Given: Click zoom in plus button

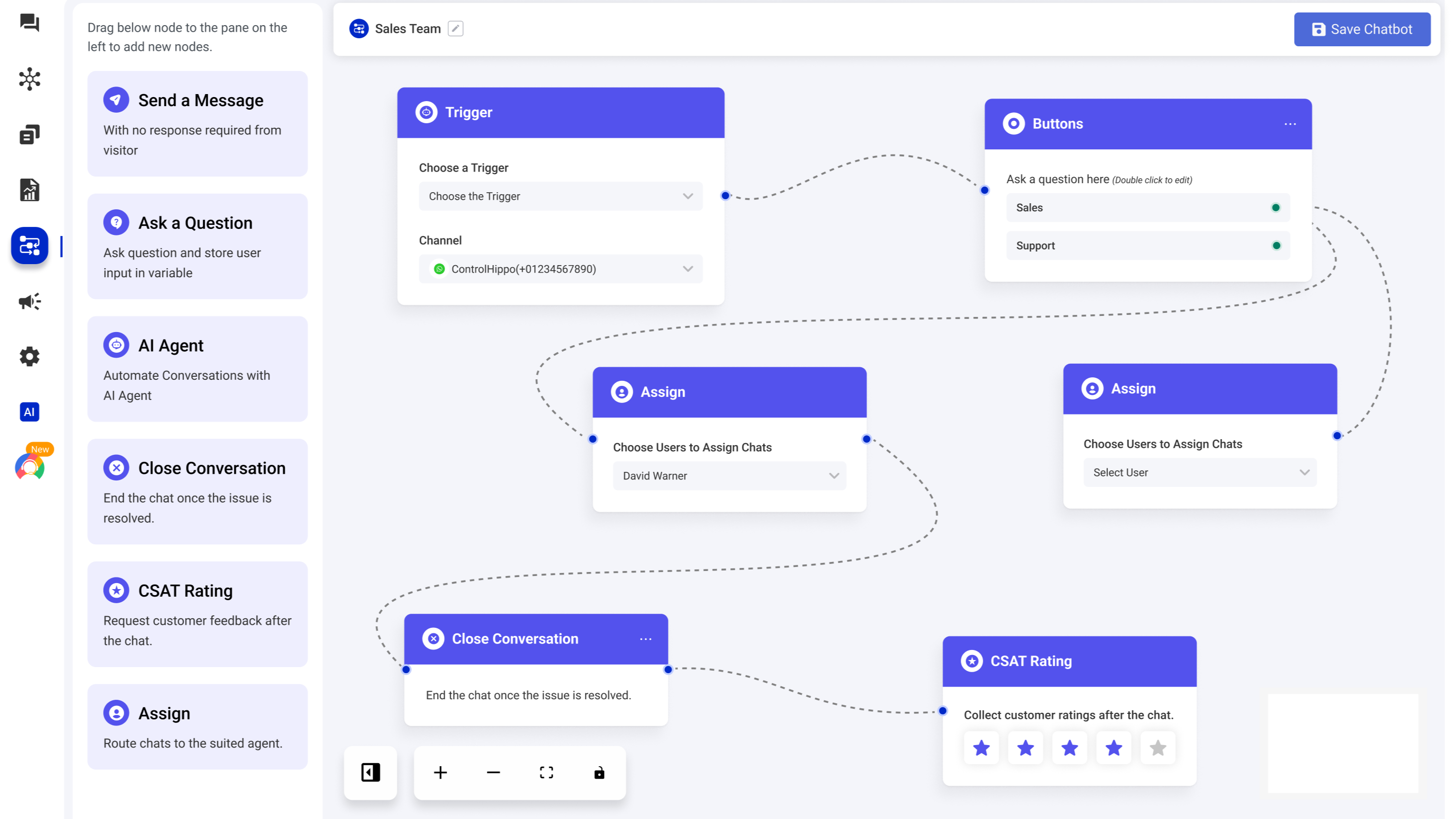Looking at the screenshot, I should (440, 772).
